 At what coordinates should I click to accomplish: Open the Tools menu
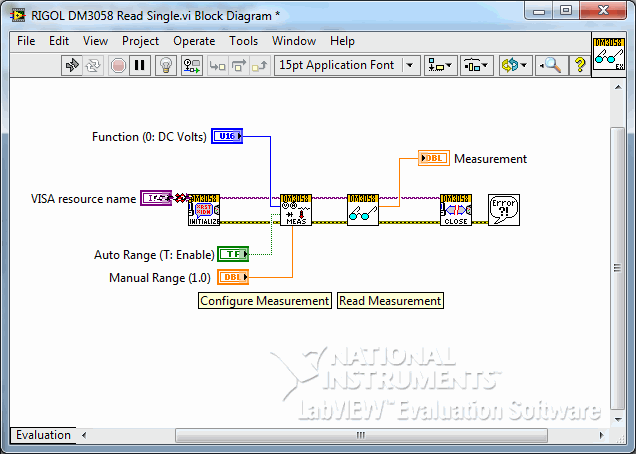pyautogui.click(x=243, y=41)
